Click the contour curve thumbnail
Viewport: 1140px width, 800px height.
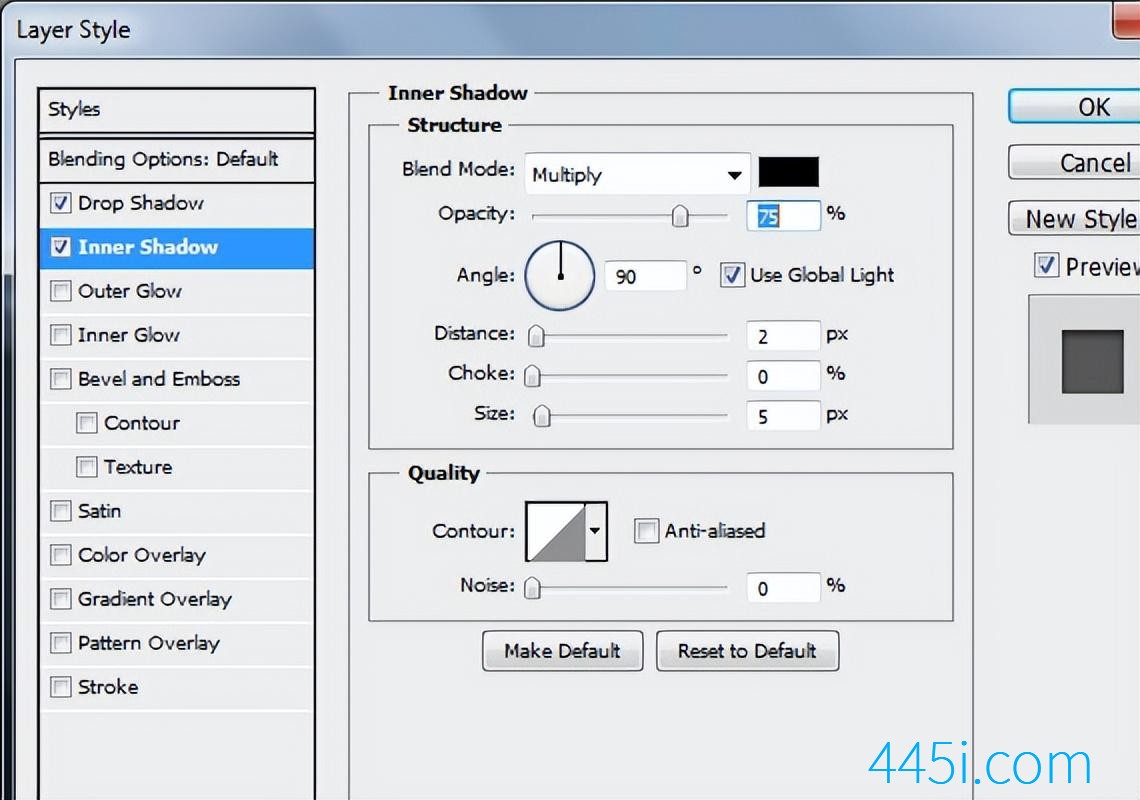pyautogui.click(x=555, y=531)
